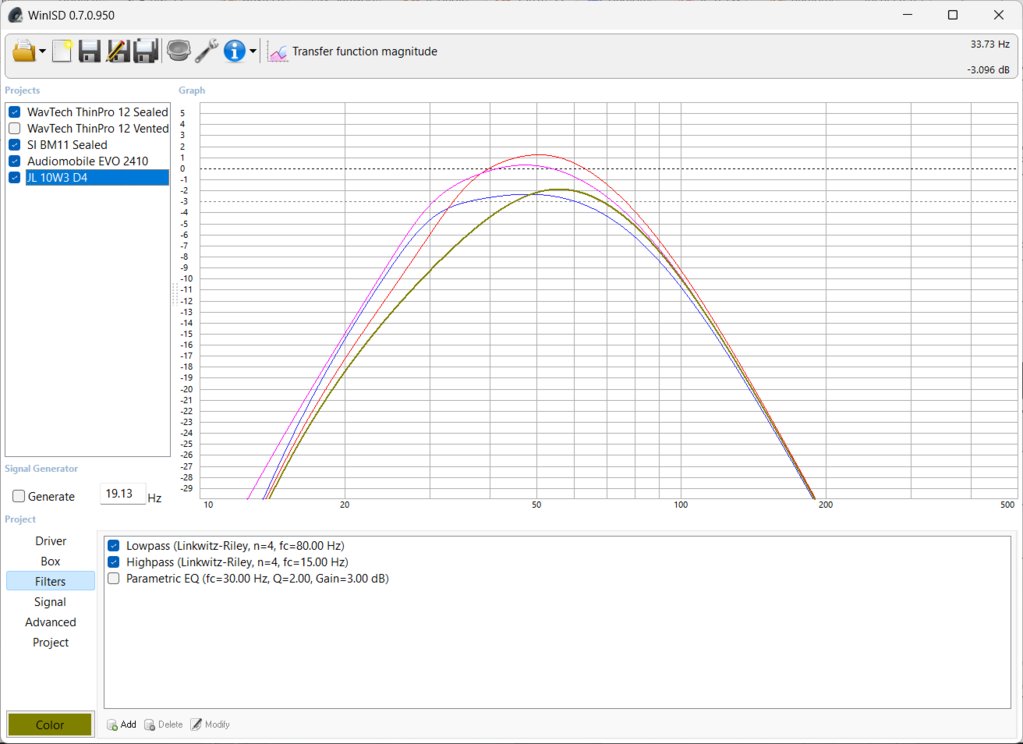
Task: Enable the signal Generate checkbox
Action: point(19,497)
